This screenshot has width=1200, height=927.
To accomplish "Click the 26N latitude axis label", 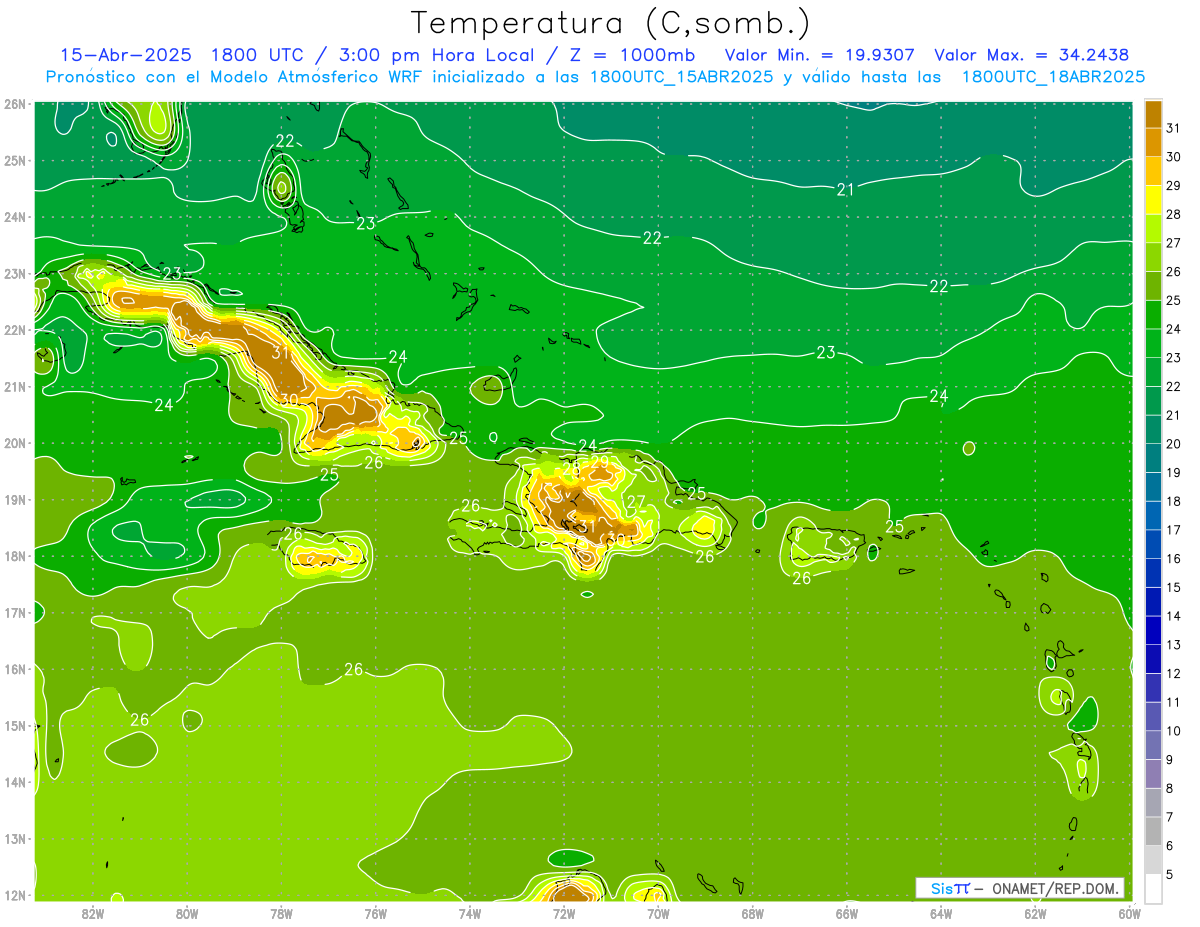I will click(x=15, y=104).
